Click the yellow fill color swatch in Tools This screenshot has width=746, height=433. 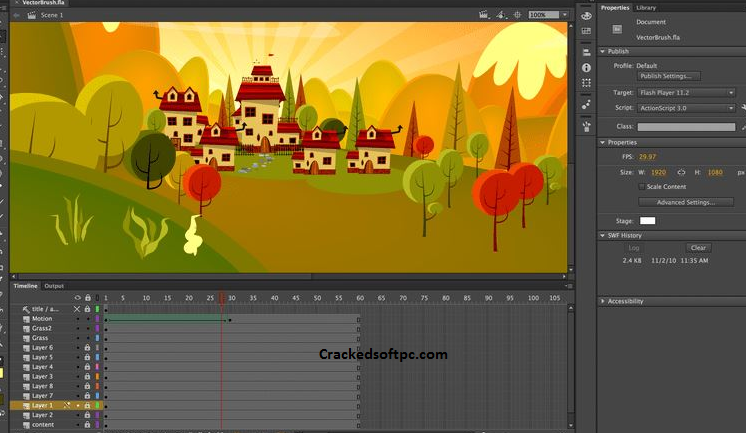(1, 373)
